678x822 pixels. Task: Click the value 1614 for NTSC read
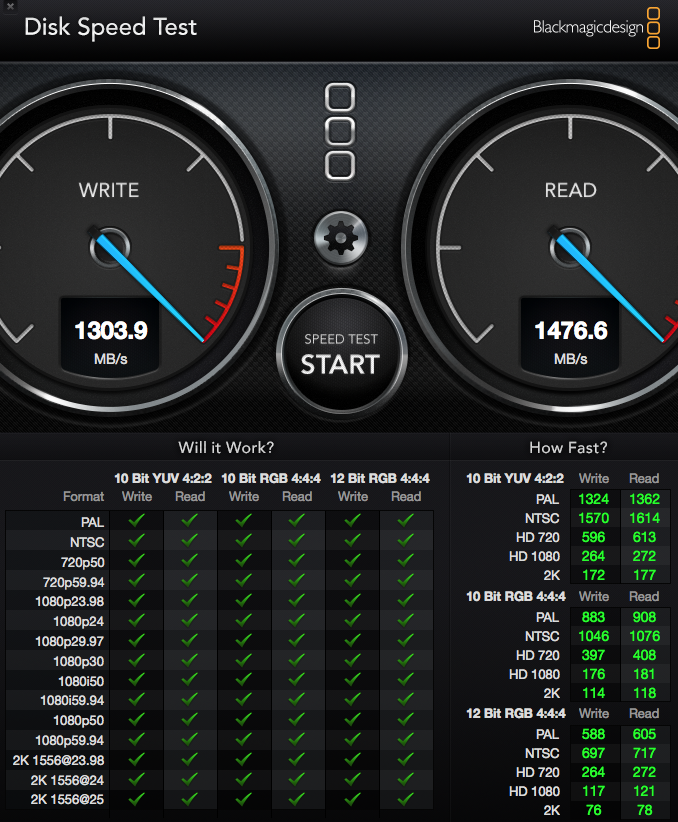644,518
